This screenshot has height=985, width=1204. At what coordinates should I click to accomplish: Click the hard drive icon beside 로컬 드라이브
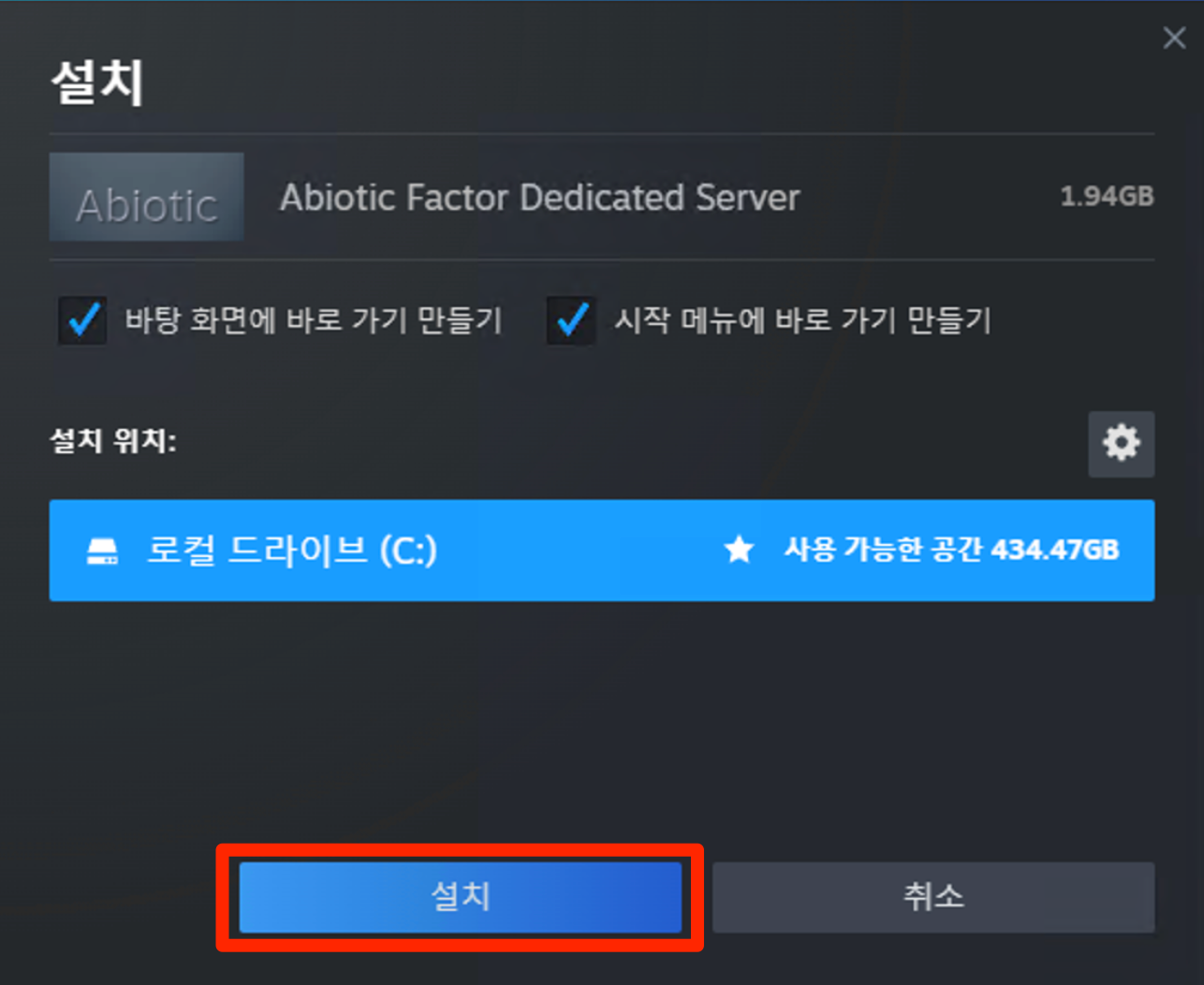click(x=102, y=551)
